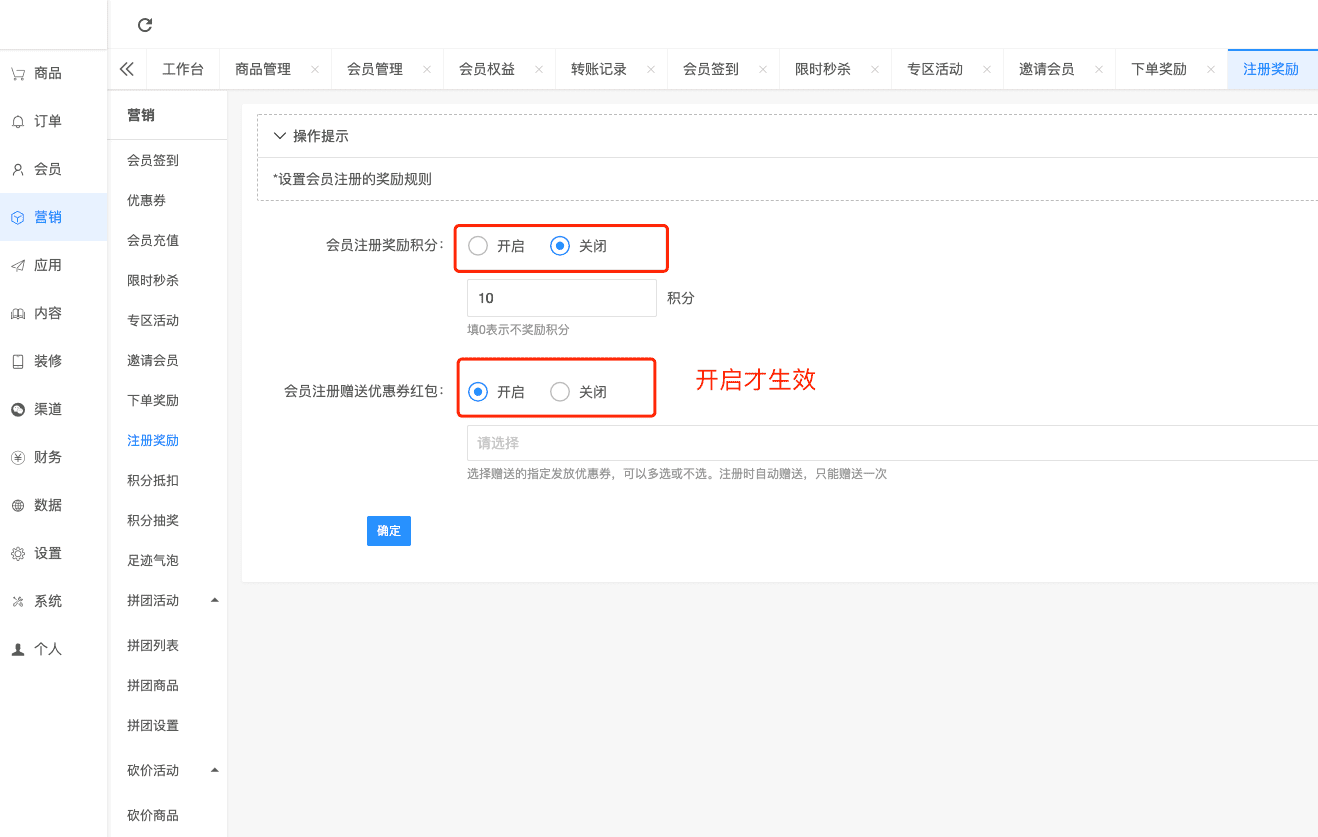Open 应用 section via paper plane icon

[18, 265]
